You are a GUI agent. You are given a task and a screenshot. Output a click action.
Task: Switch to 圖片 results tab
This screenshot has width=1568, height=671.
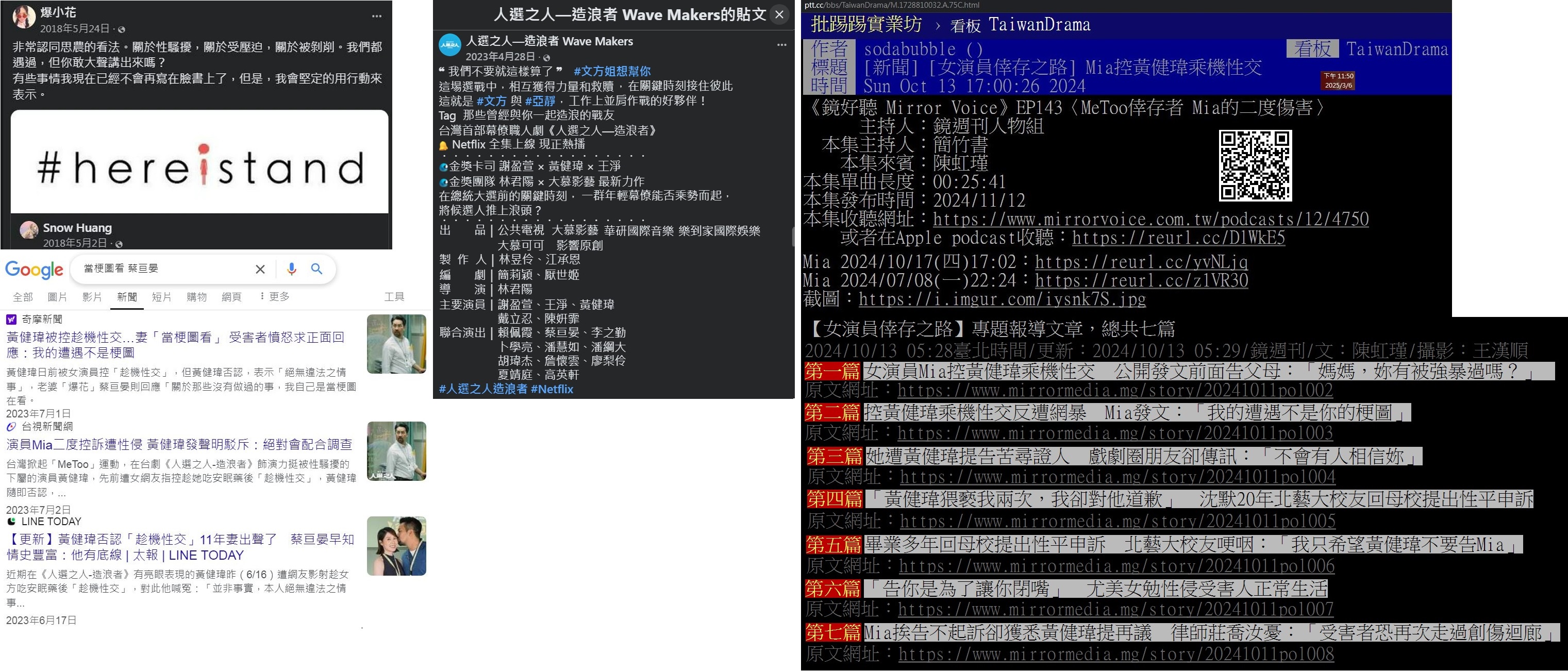pyautogui.click(x=57, y=297)
